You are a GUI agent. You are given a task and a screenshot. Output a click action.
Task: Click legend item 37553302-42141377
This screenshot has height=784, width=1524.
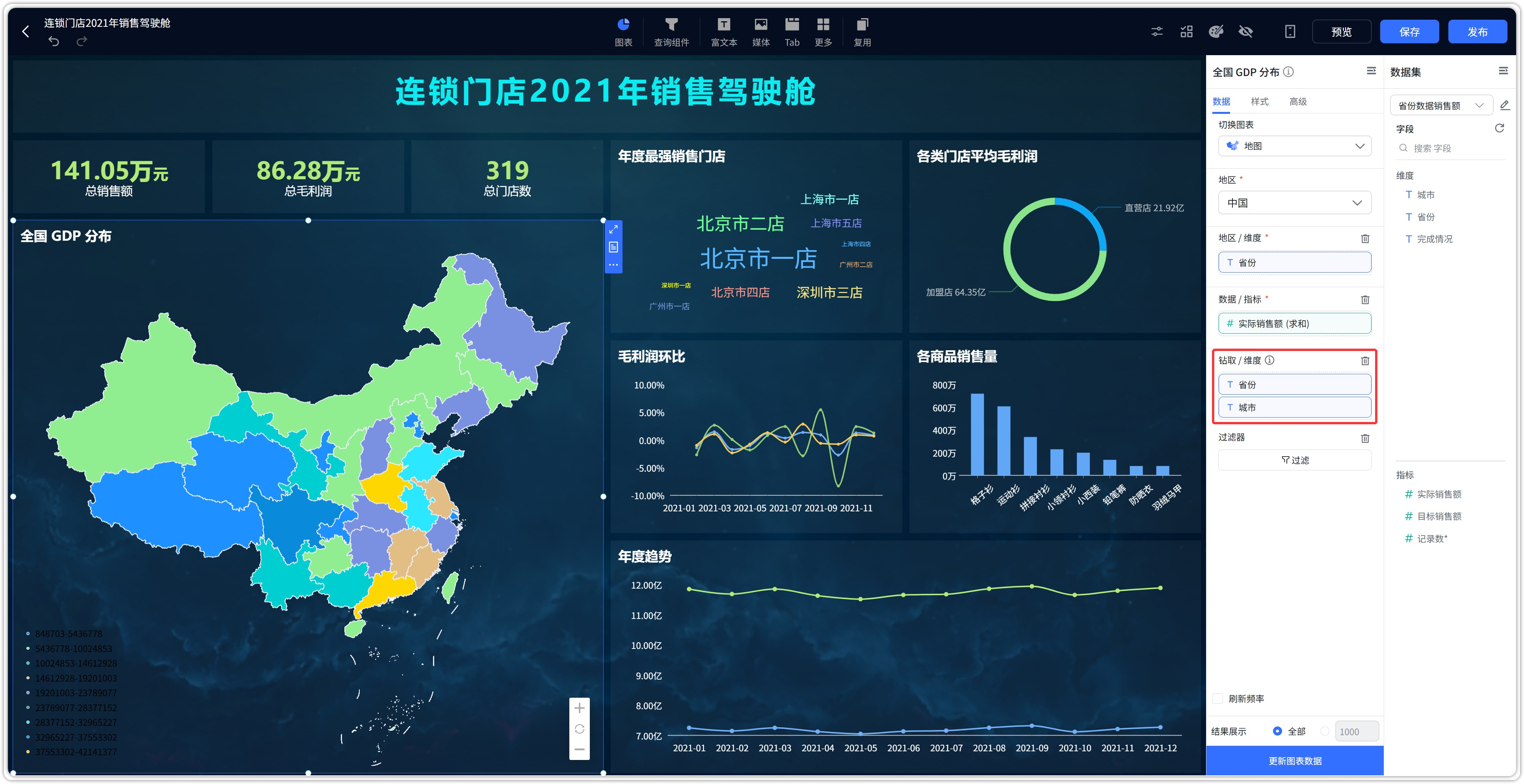click(x=71, y=752)
